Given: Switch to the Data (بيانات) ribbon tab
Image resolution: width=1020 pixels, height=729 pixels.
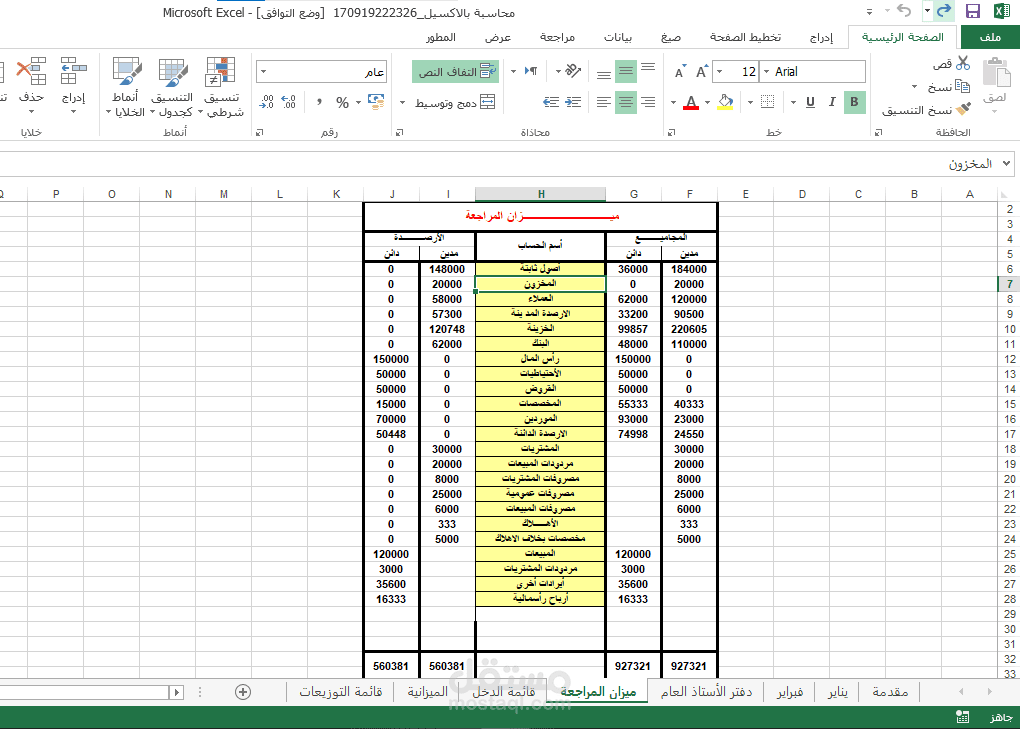Looking at the screenshot, I should [617, 37].
